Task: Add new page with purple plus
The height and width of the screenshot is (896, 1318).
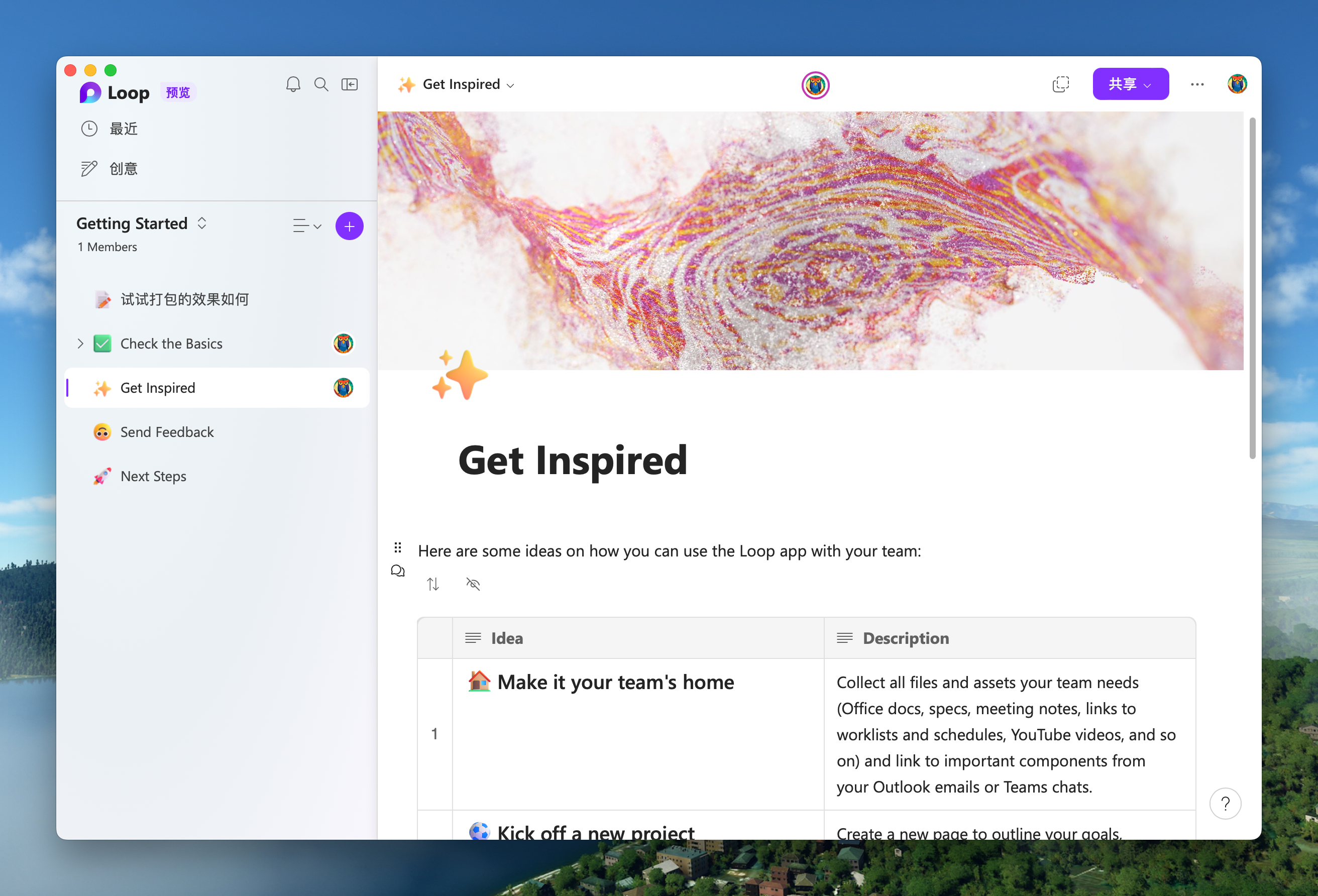Action: point(350,227)
